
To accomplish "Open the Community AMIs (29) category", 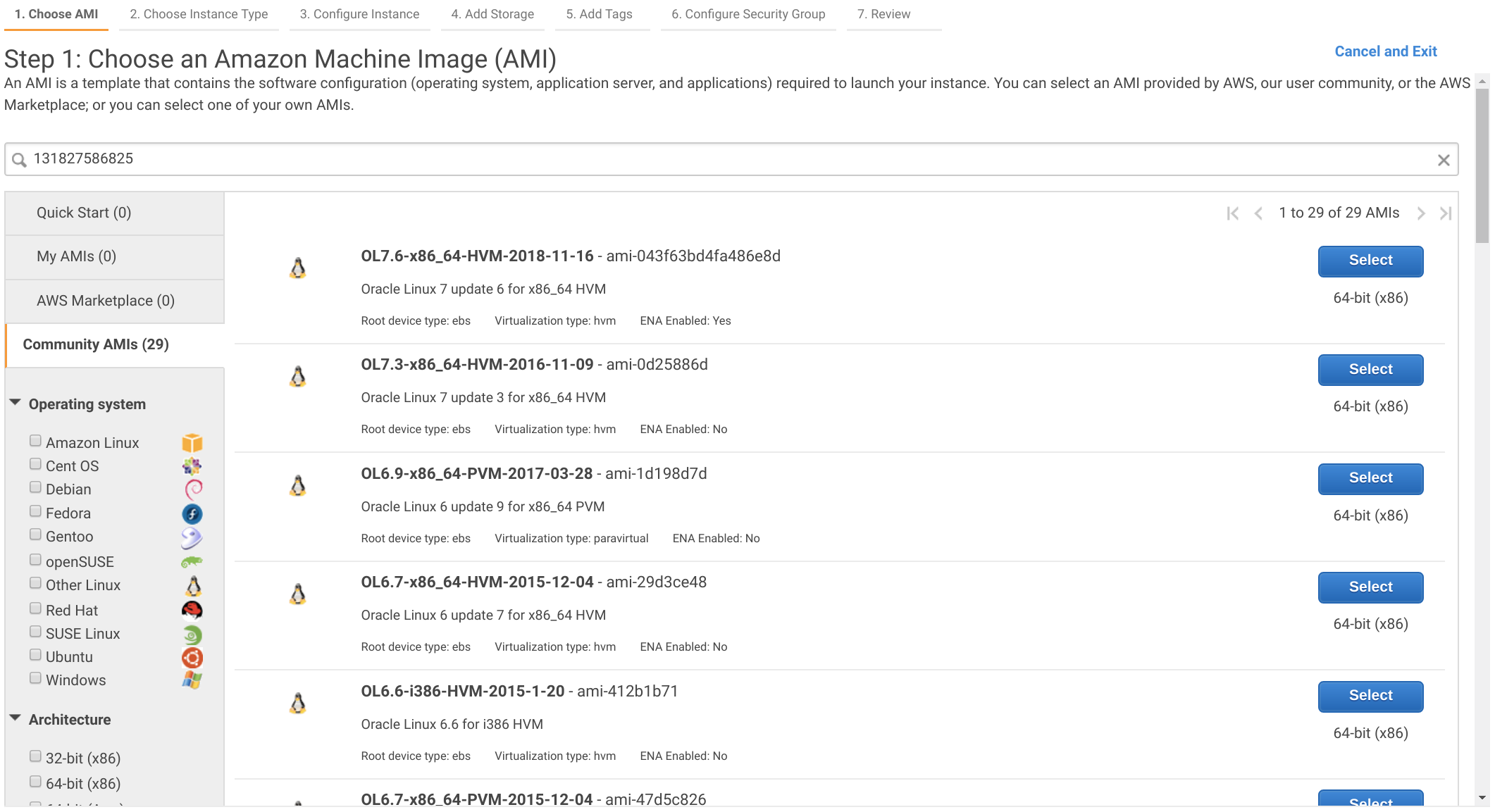I will pos(115,344).
